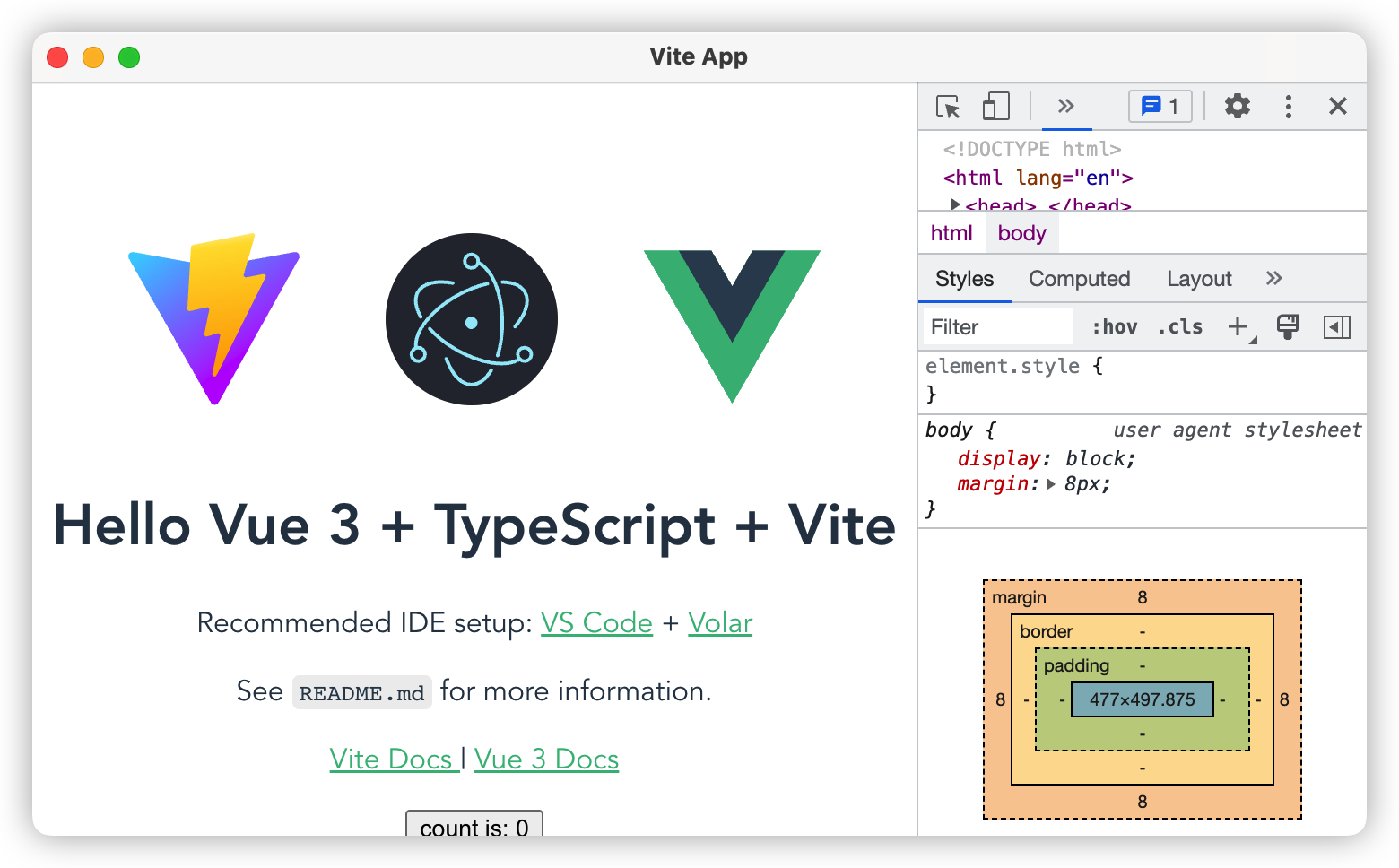The width and height of the screenshot is (1399, 868).
Task: Show more DevTools panels with double chevron
Action: [x=1066, y=106]
